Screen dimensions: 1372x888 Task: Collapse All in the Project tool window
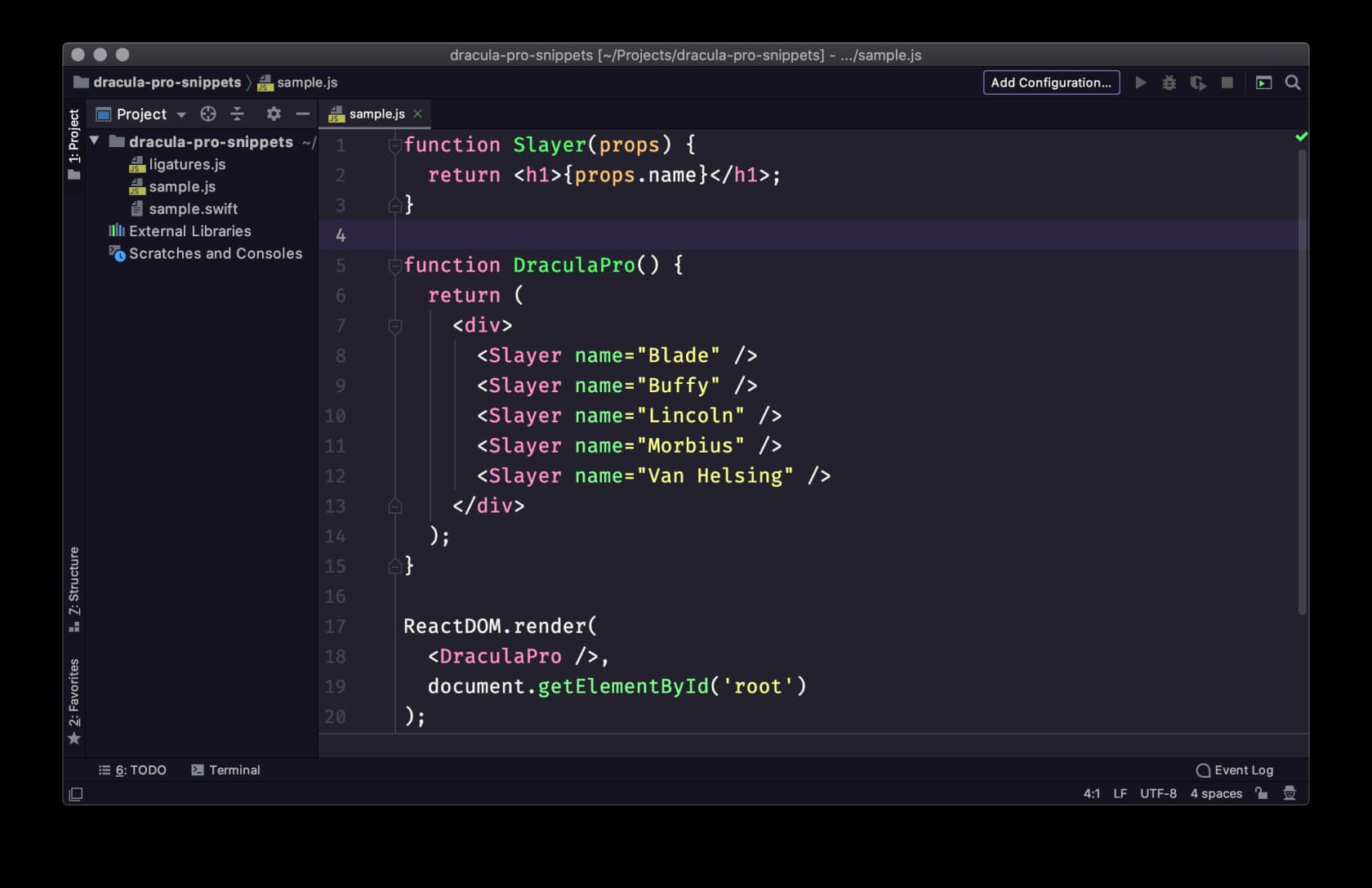237,114
